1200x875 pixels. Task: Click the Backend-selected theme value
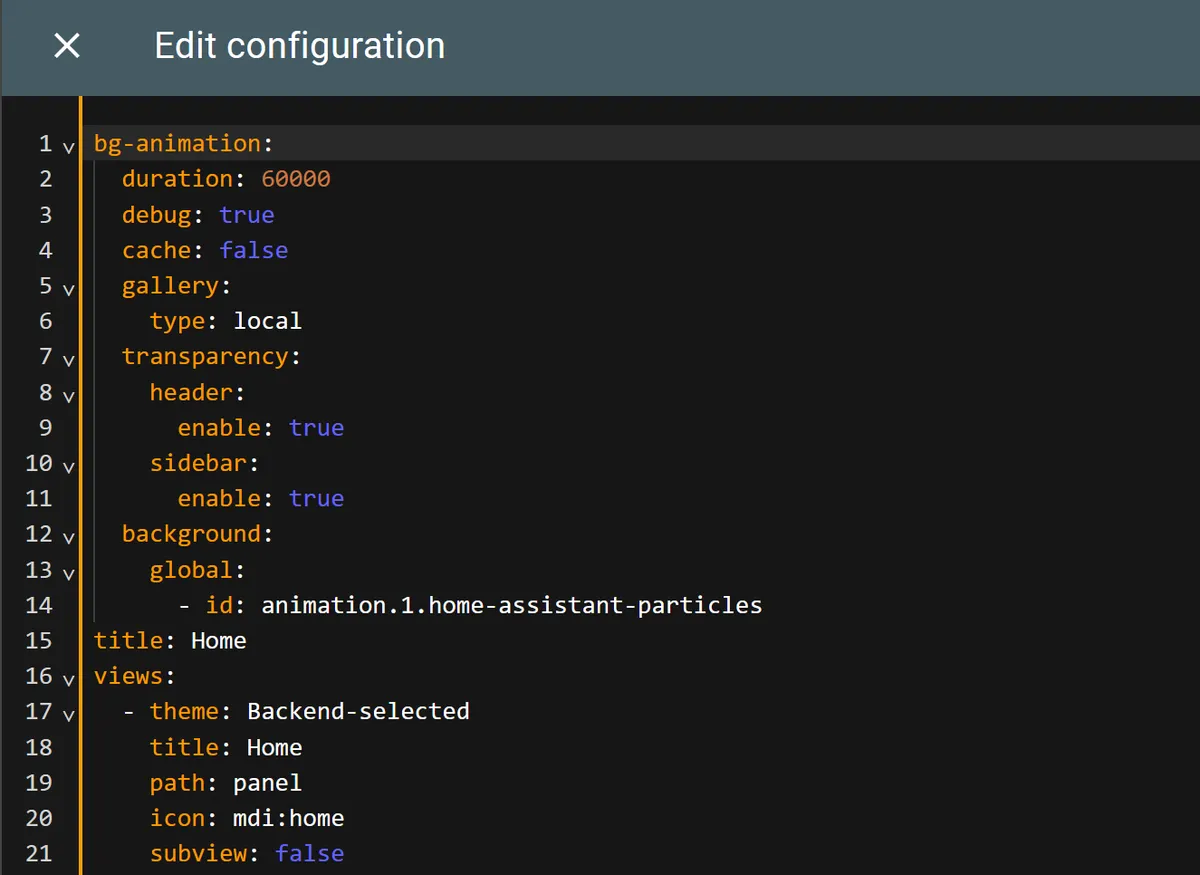359,711
